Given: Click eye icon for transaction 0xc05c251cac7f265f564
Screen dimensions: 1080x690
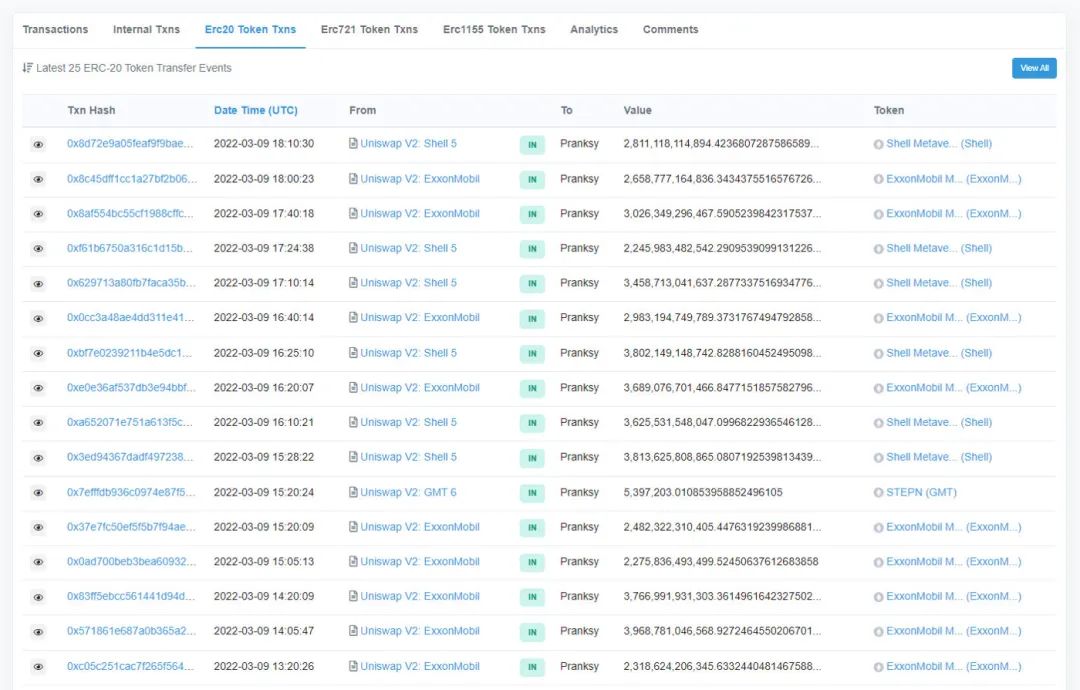Looking at the screenshot, I should pyautogui.click(x=38, y=667).
